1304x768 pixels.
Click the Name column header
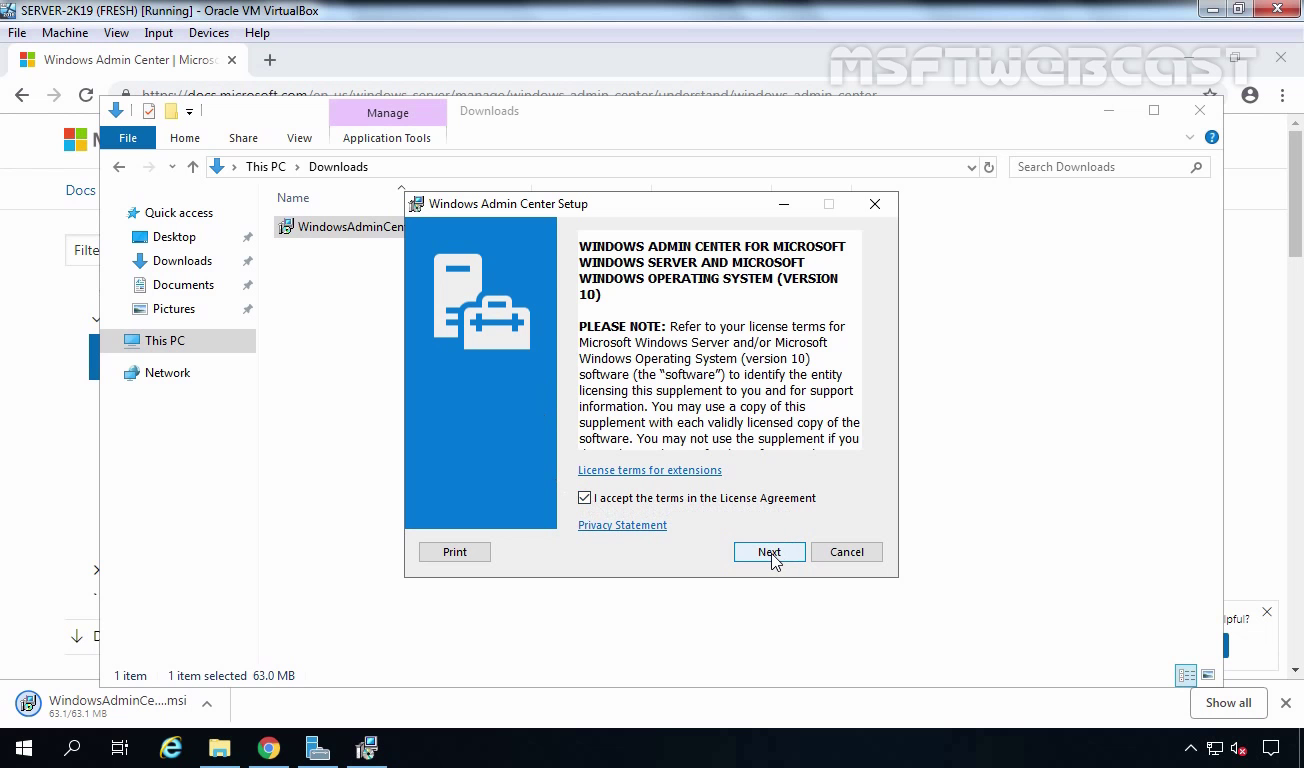[293, 198]
